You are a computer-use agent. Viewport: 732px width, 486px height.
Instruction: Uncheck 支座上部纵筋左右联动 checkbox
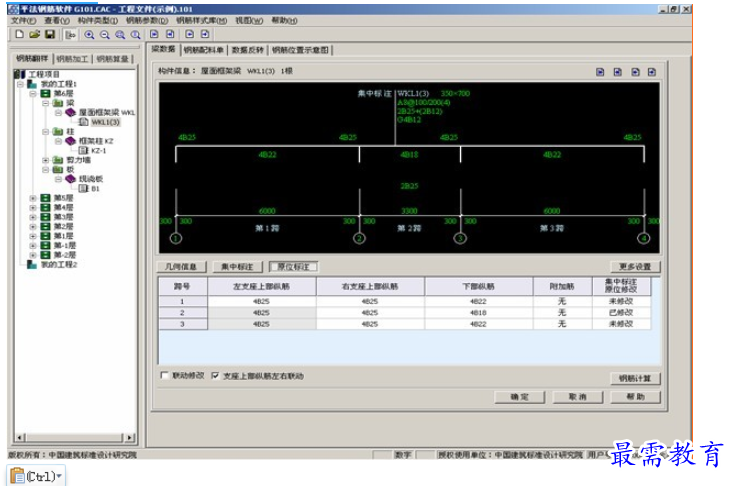[x=215, y=375]
